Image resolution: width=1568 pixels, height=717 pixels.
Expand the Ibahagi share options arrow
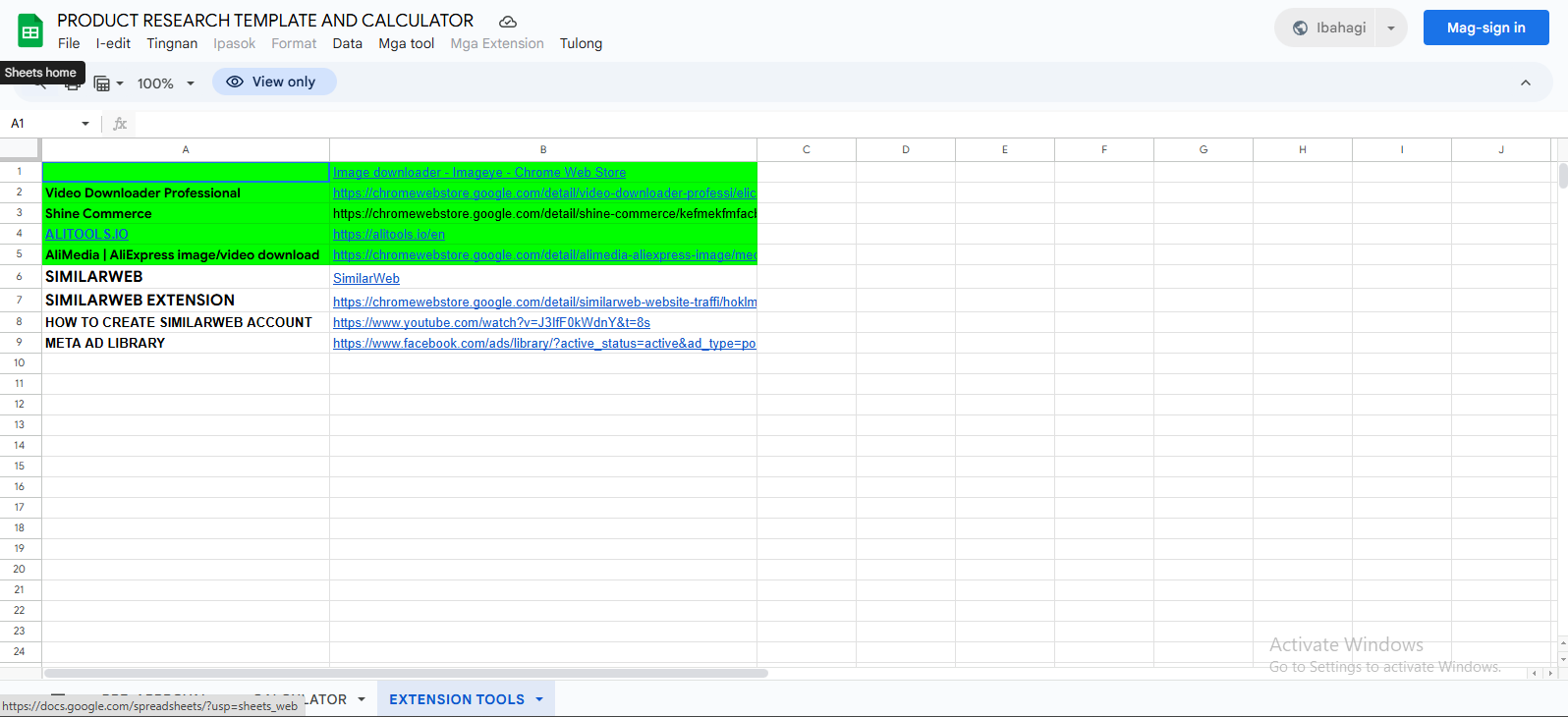(x=1391, y=28)
